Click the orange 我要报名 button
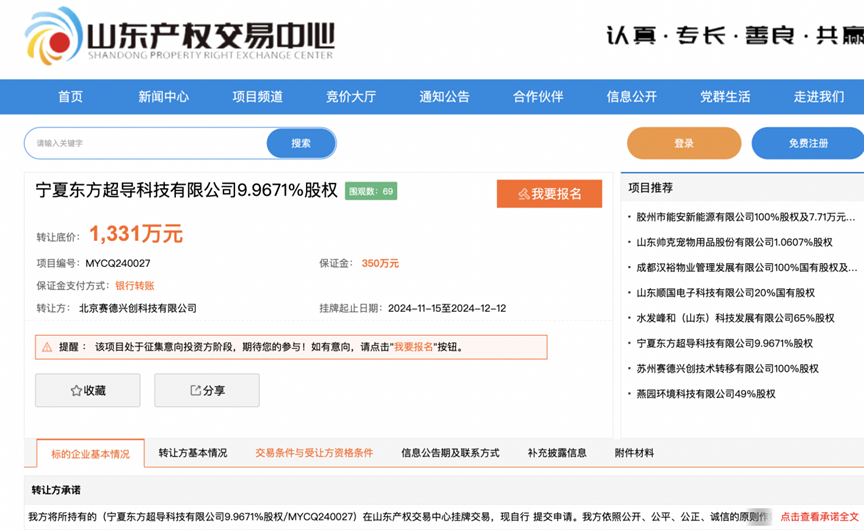864x530 pixels. coord(549,194)
